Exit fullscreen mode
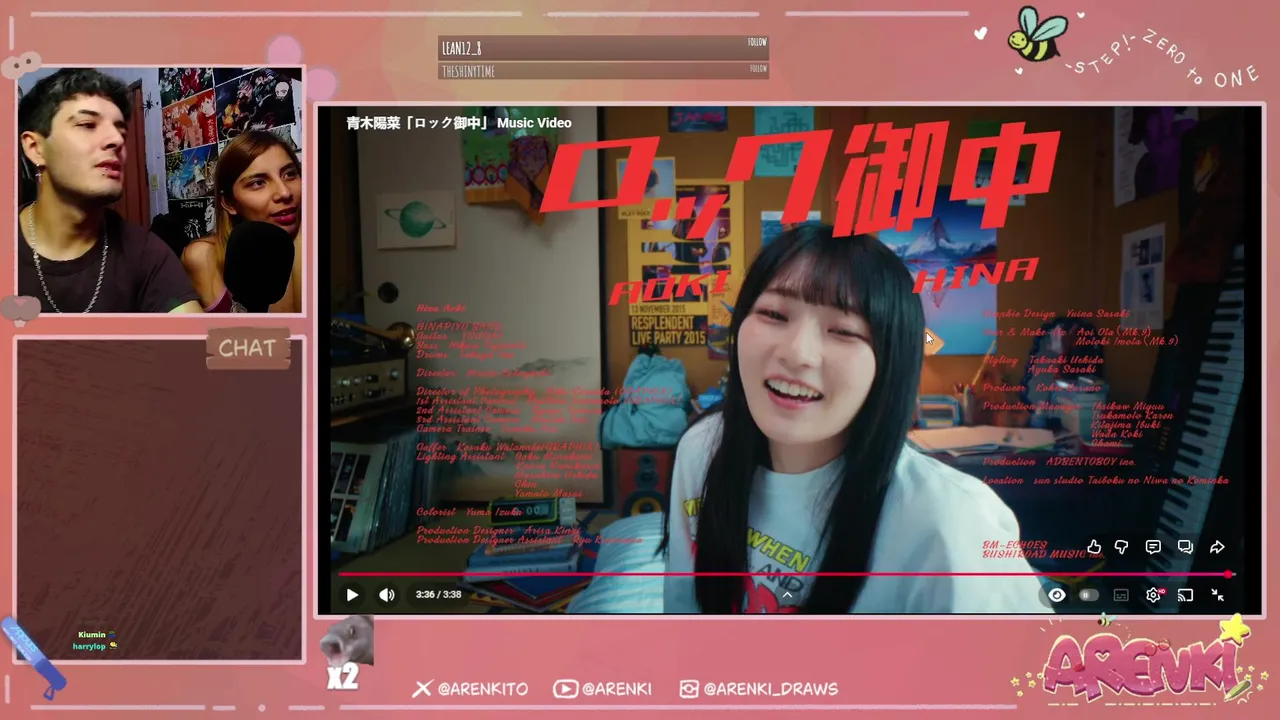Screen dimensions: 1280x720 1217,595
